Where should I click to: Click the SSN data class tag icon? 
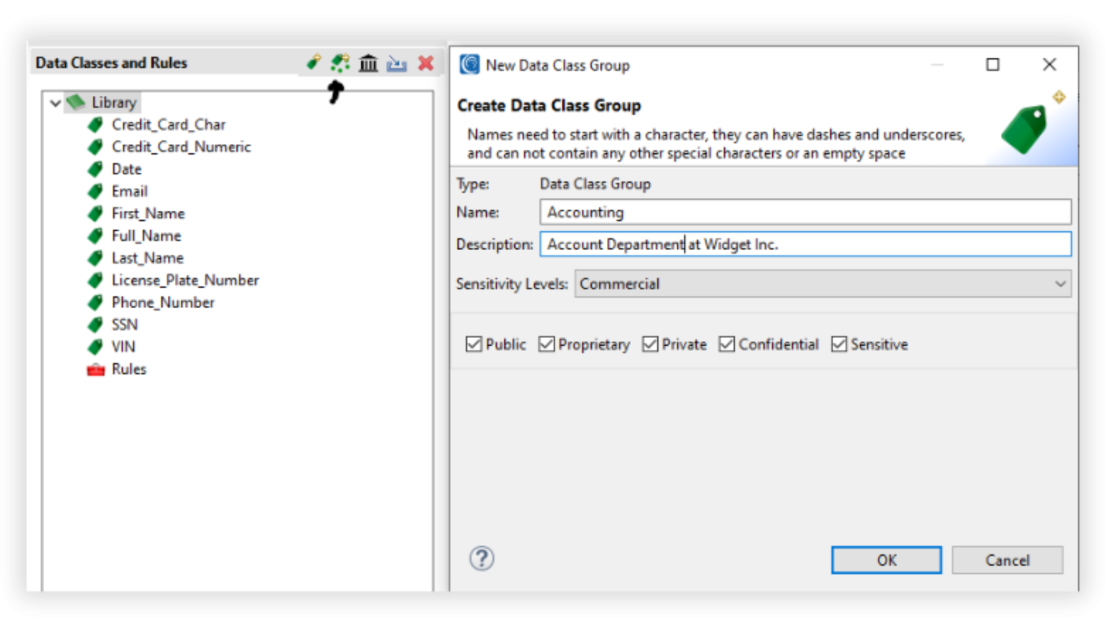[95, 324]
